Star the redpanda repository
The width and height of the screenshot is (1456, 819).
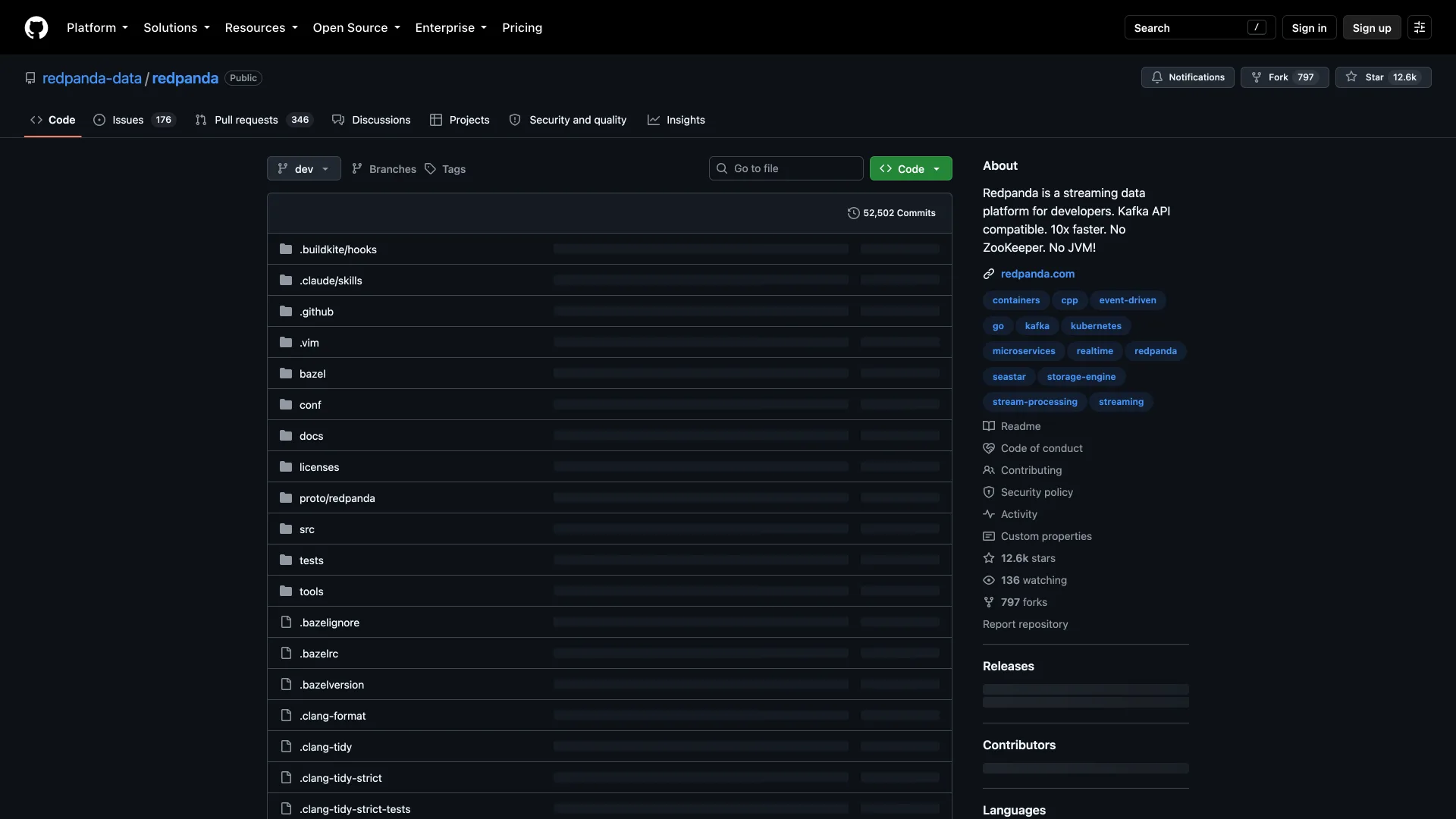pos(1383,77)
